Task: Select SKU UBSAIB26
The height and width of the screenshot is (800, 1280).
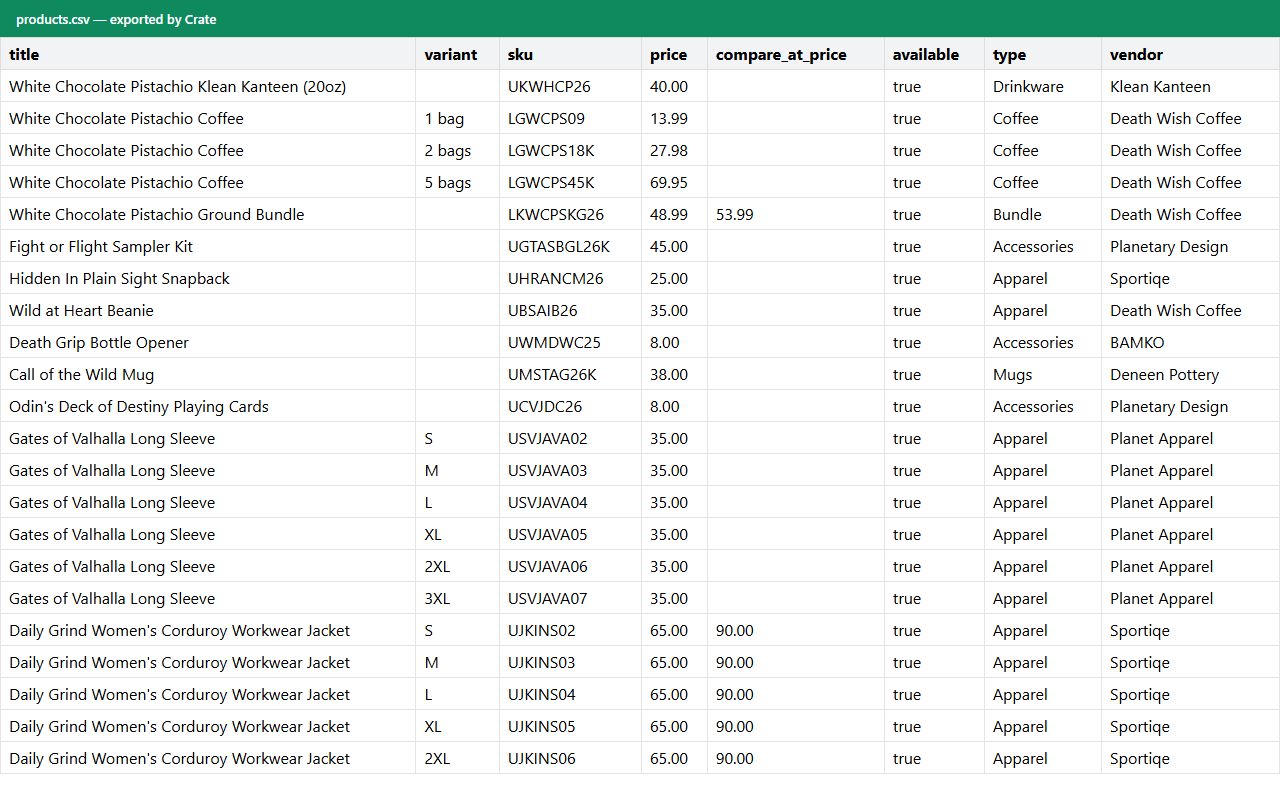Action: coord(570,310)
